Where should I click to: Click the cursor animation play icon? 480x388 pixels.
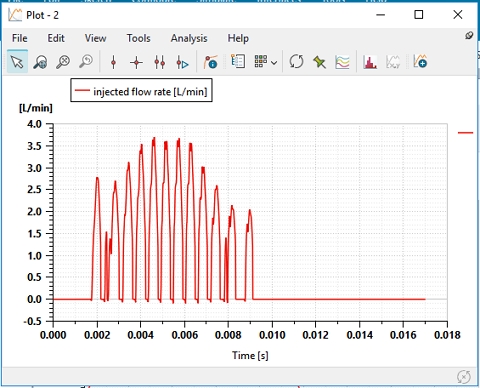coord(182,62)
